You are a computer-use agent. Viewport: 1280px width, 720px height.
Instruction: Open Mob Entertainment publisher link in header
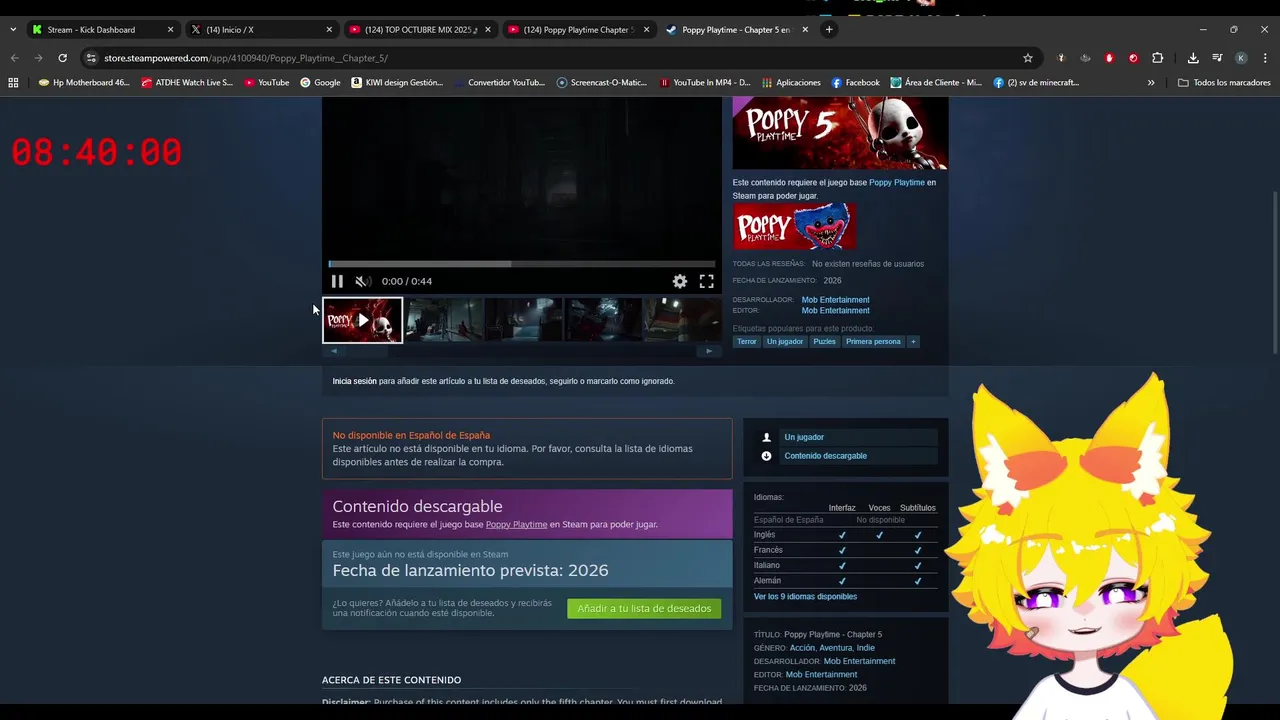[x=835, y=311]
